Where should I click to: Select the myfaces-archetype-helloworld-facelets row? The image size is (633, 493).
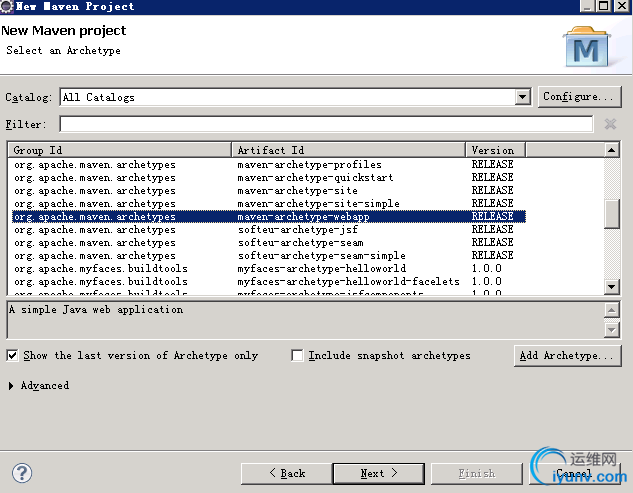[x=268, y=281]
